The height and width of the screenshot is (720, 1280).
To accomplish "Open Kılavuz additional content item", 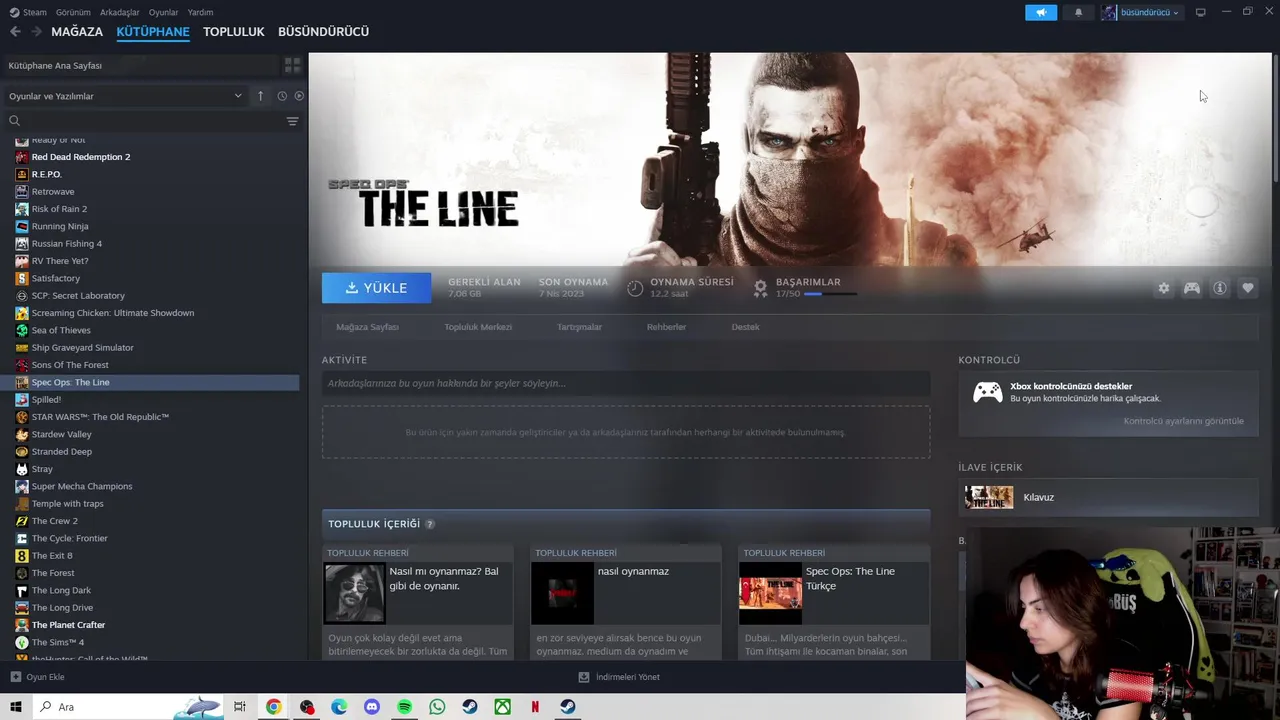I will tap(1108, 497).
